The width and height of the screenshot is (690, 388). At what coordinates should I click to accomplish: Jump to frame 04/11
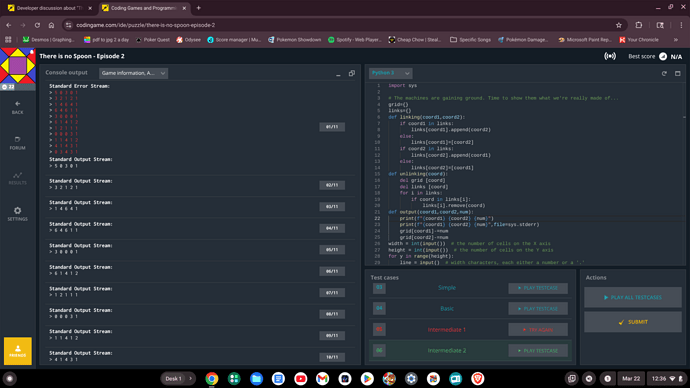(x=332, y=228)
